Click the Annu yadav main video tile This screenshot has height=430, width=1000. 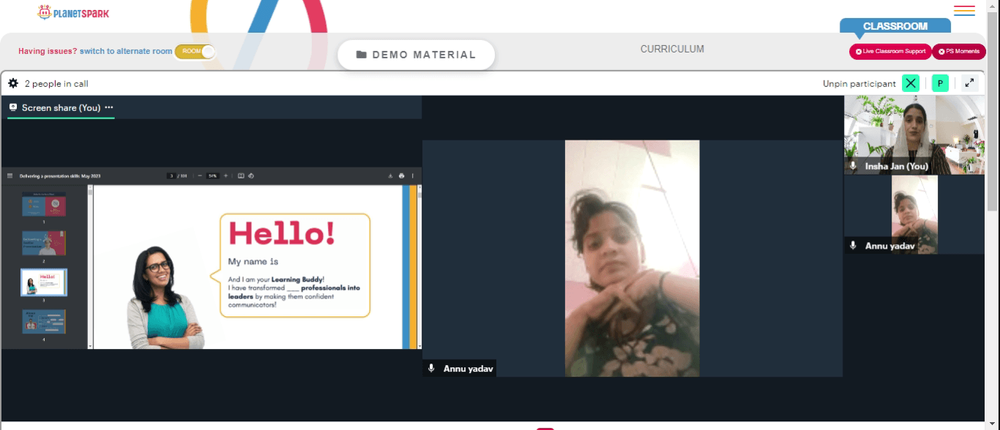point(632,258)
